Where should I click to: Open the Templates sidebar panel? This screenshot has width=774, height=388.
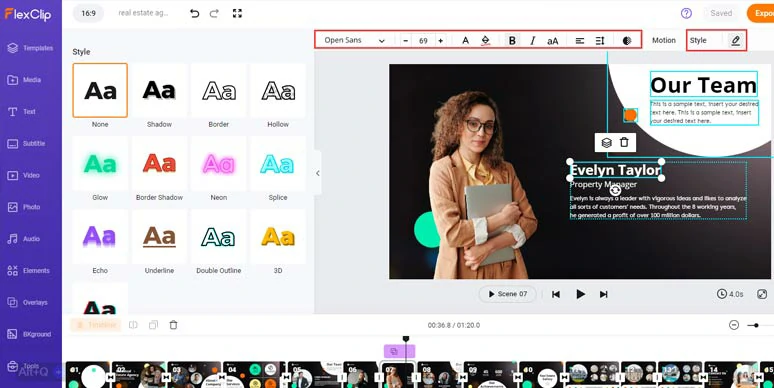31,48
